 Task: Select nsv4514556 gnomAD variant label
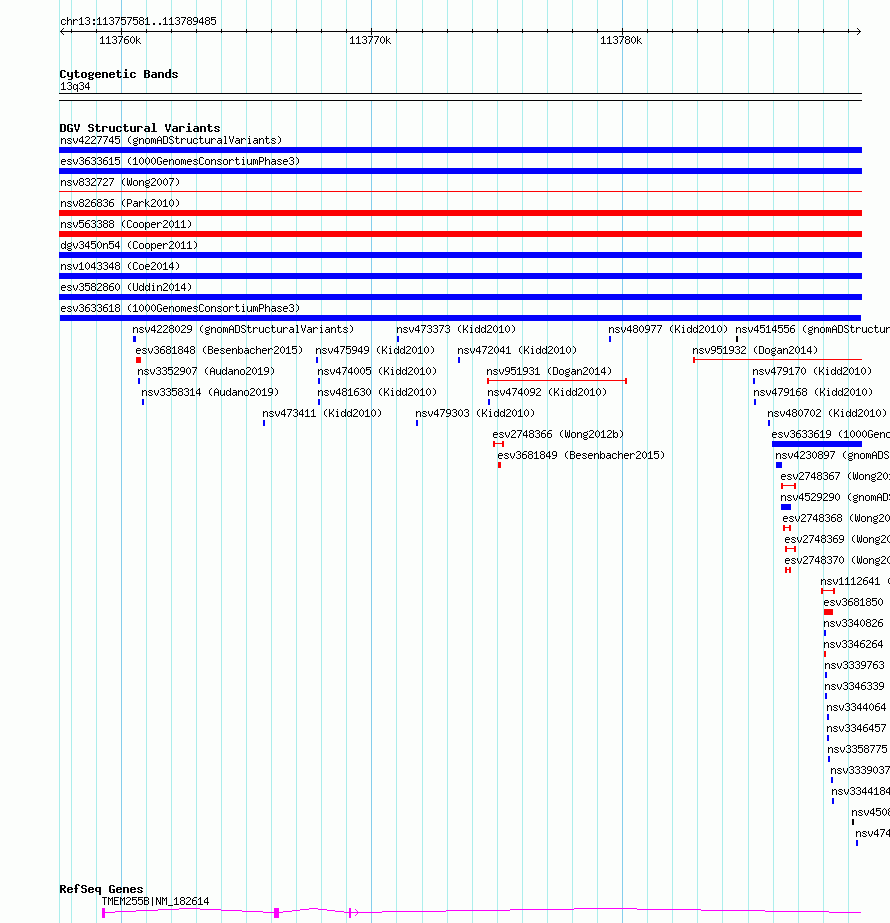click(812, 329)
